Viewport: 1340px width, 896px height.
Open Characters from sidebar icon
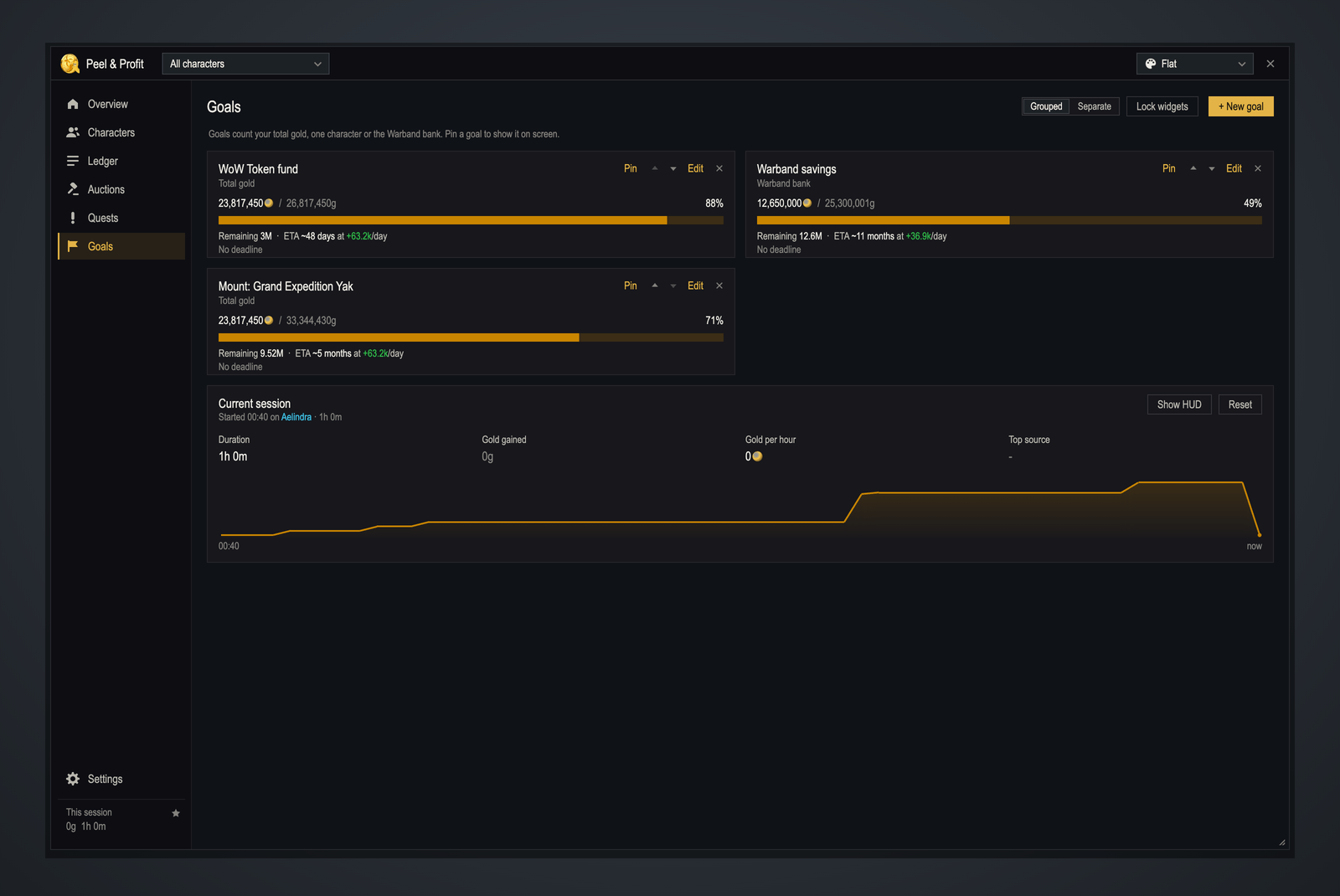[x=73, y=132]
